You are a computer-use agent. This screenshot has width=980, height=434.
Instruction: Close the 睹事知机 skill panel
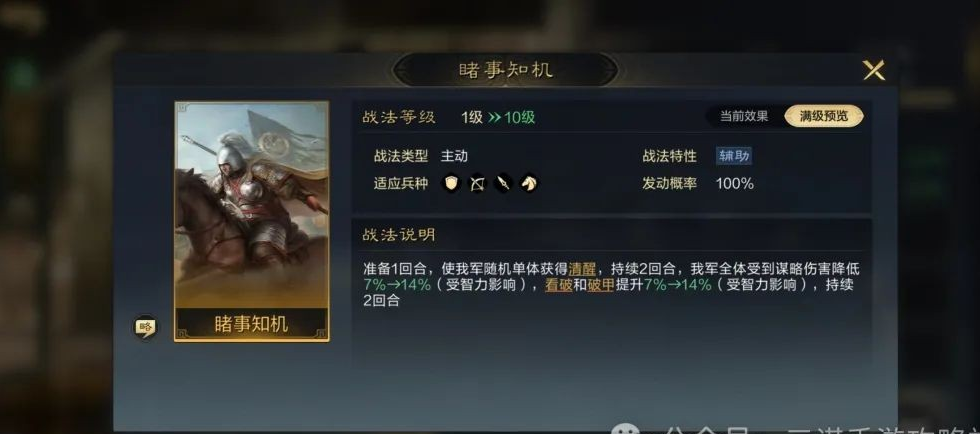tap(874, 70)
